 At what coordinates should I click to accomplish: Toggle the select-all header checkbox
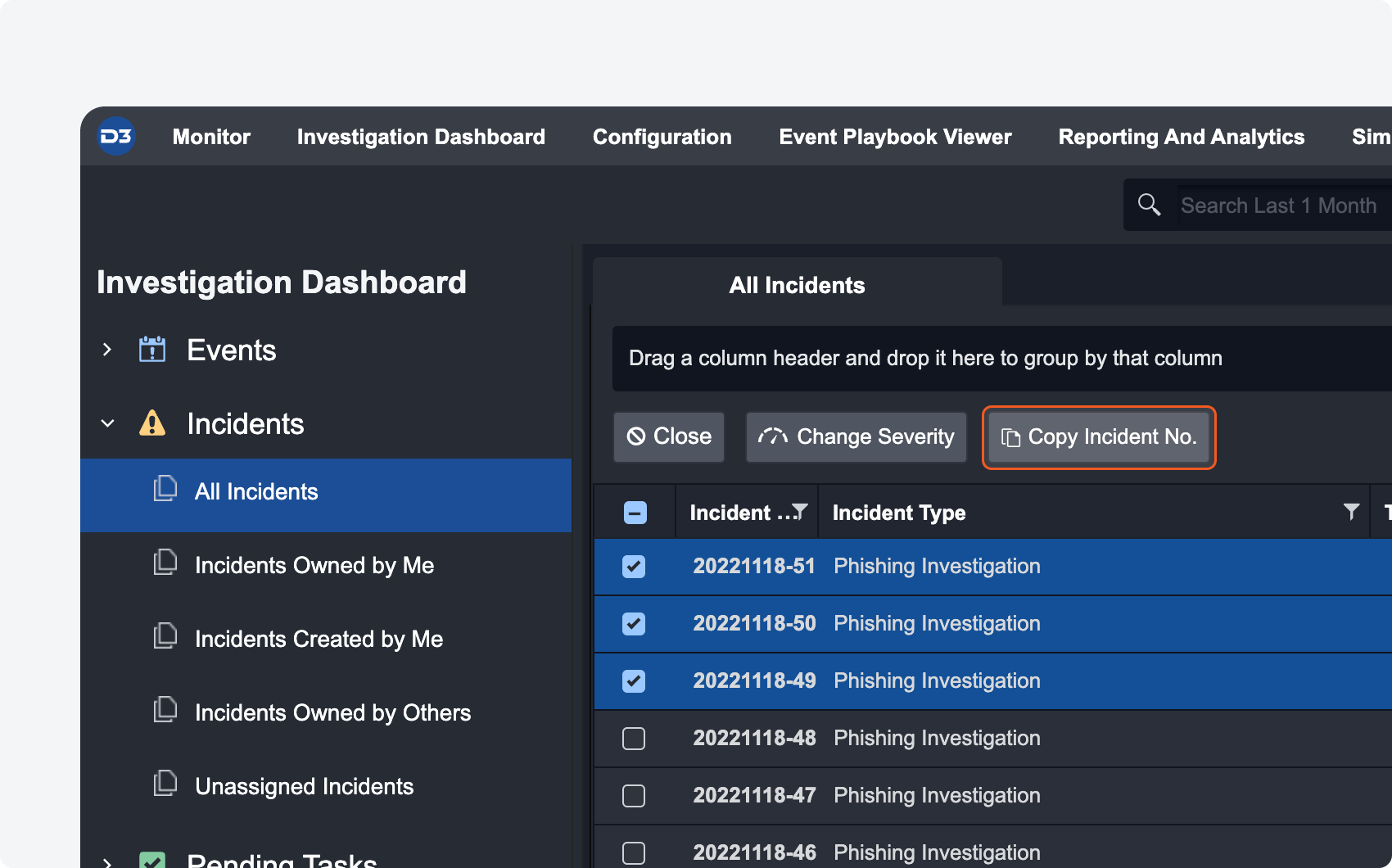click(635, 513)
